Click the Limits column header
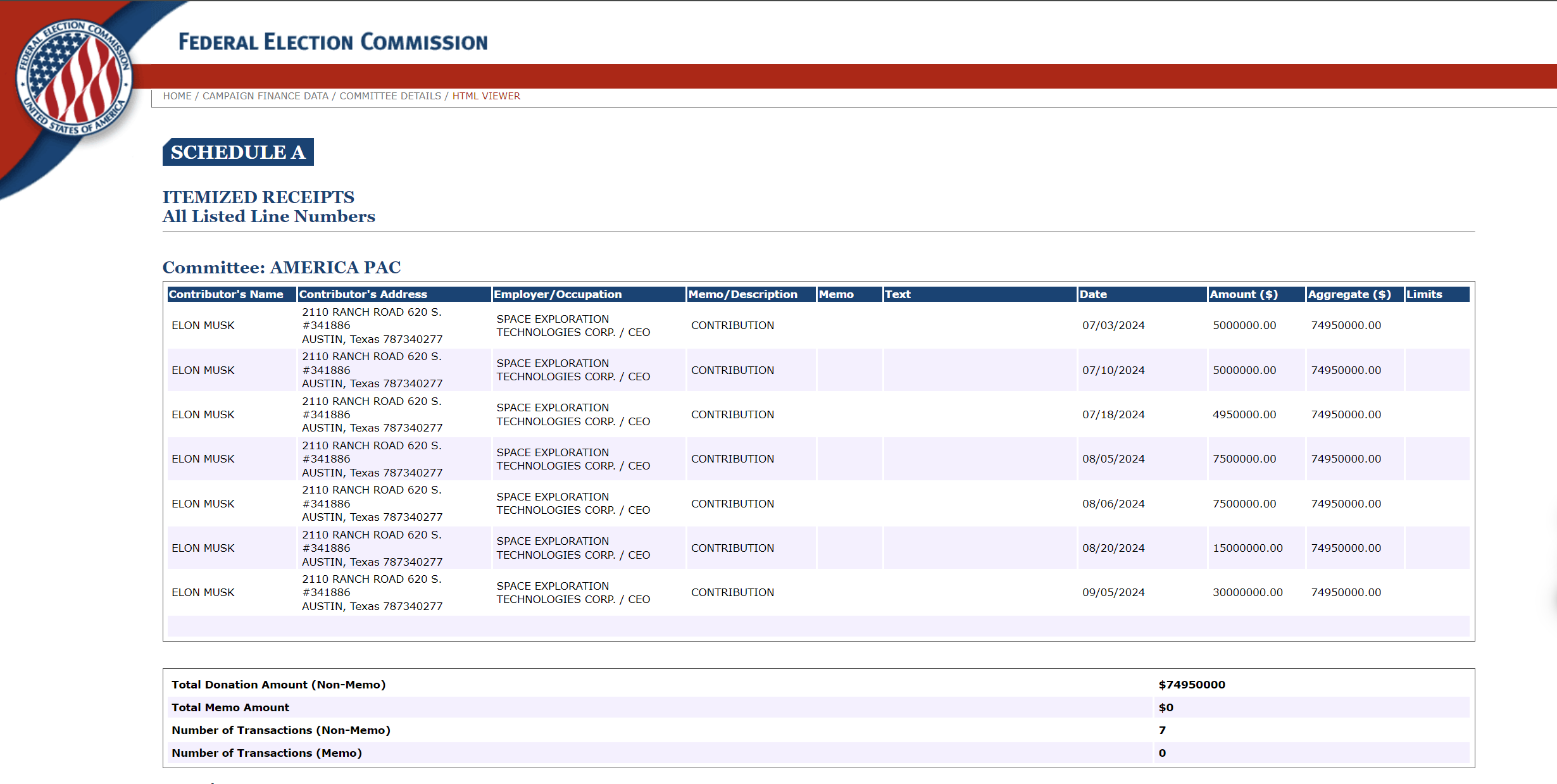 click(1424, 294)
